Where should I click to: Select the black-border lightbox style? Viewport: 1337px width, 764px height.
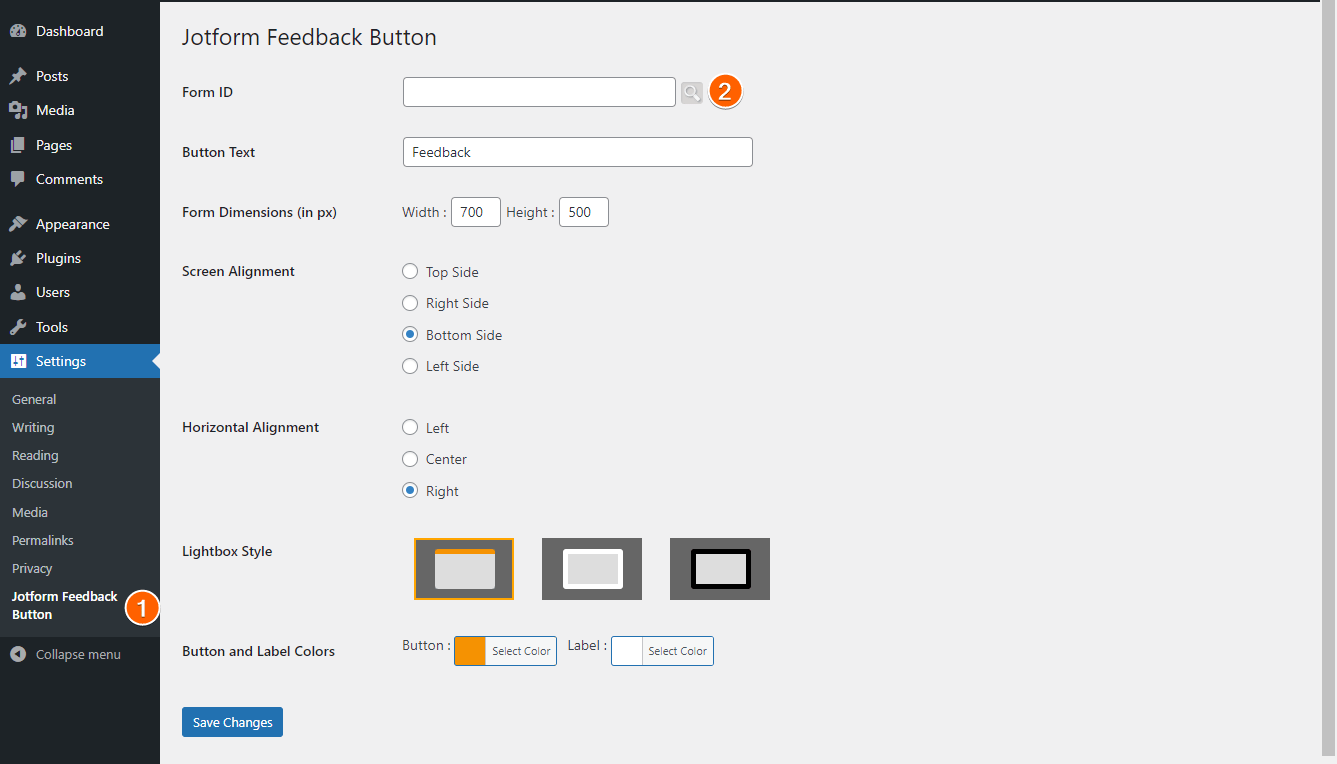click(720, 569)
